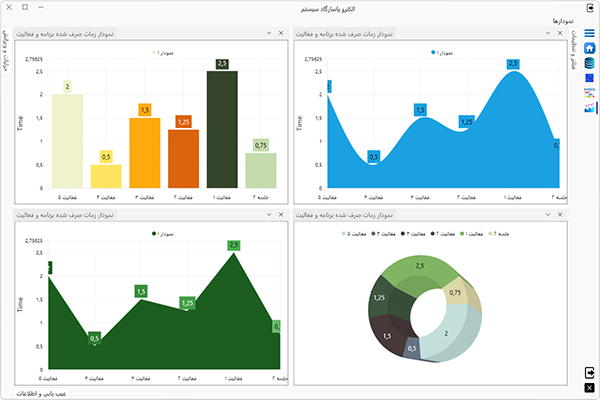Image resolution: width=600 pixels, height=400 pixels.
Task: Open the database icon in the sidebar
Action: [590, 63]
